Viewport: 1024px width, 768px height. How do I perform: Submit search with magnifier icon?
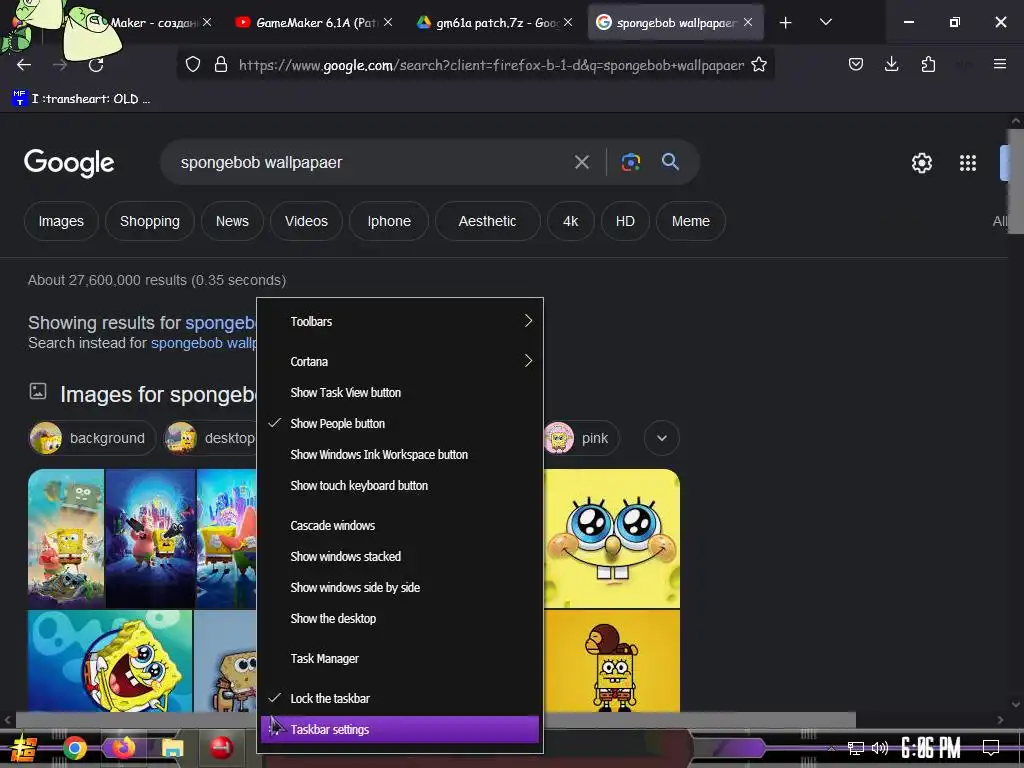pyautogui.click(x=670, y=161)
